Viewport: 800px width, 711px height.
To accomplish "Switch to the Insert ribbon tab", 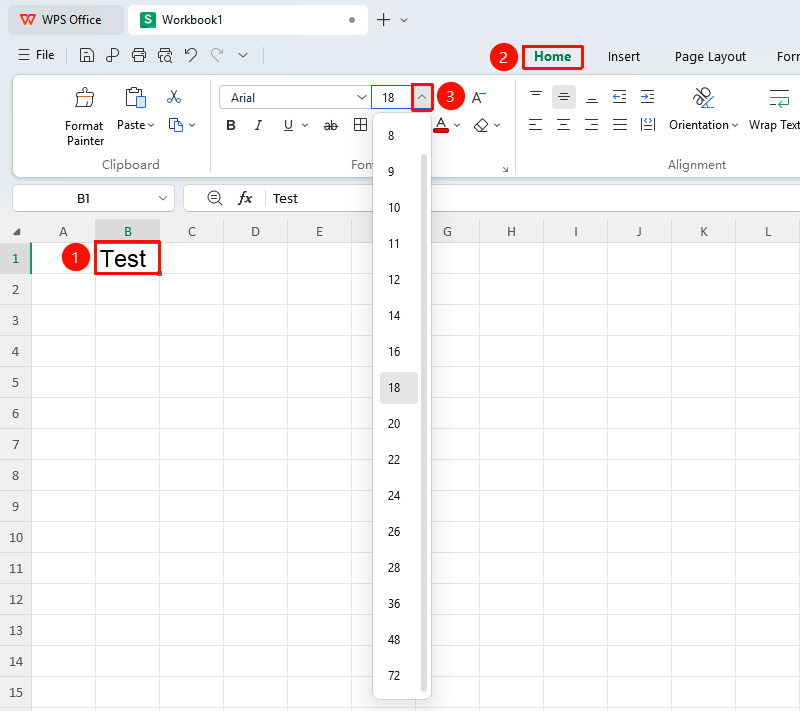I will [x=623, y=57].
